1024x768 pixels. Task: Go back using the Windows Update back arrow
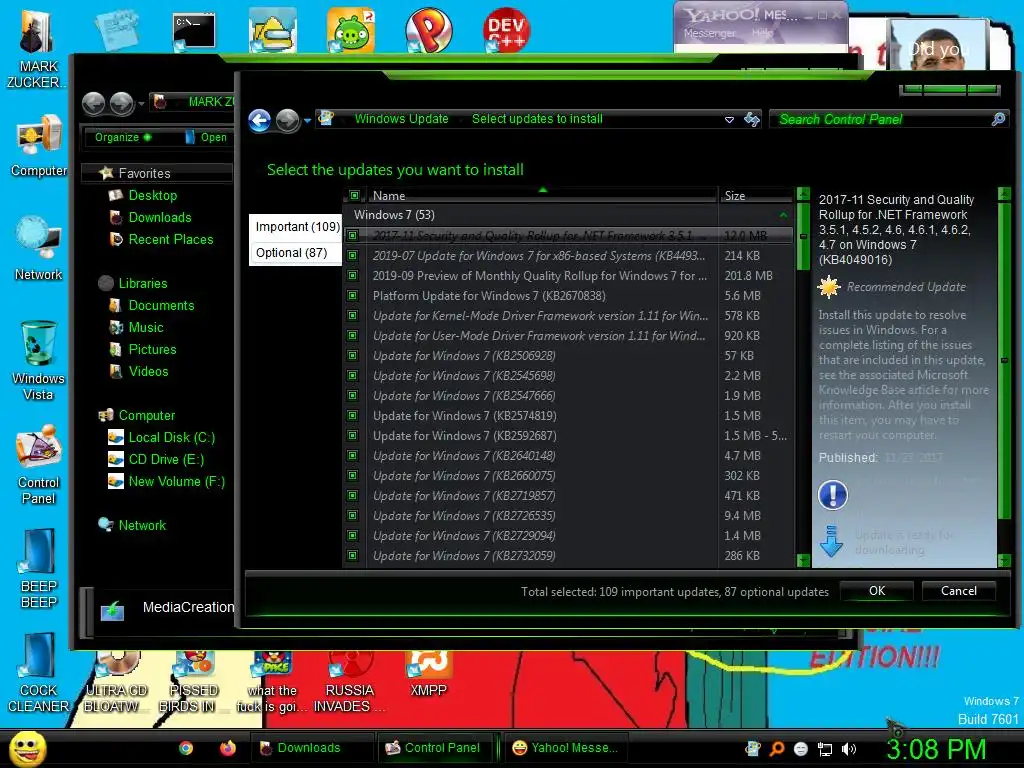point(259,120)
